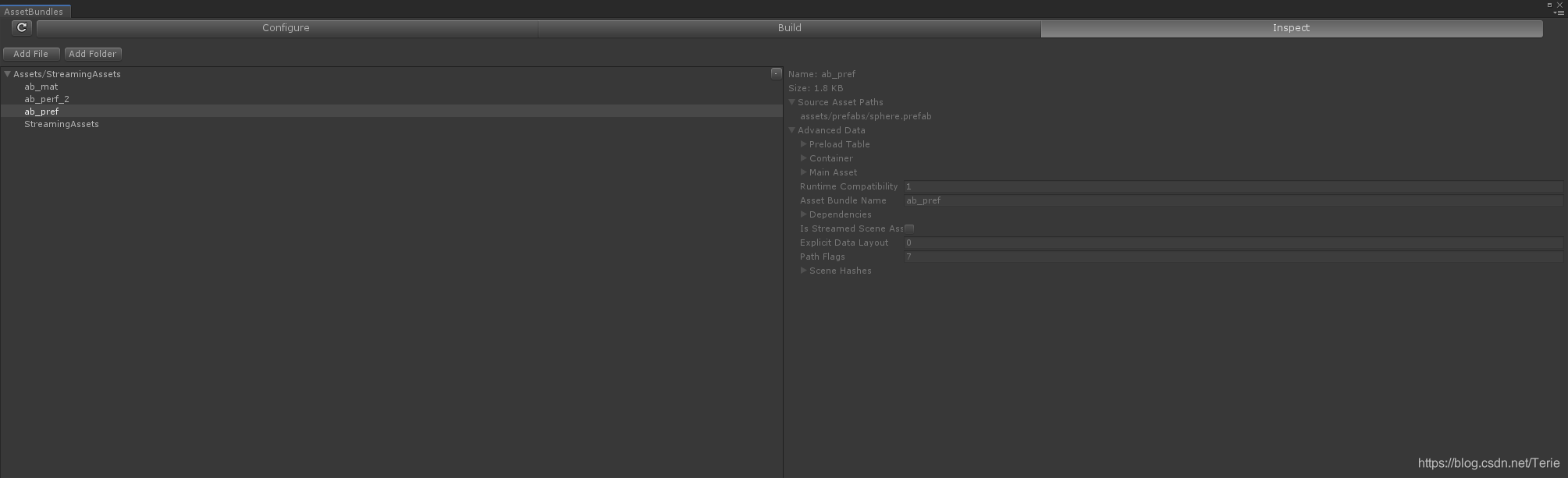Image resolution: width=1568 pixels, height=478 pixels.
Task: Click the Name: ab_pref label
Action: coord(822,74)
